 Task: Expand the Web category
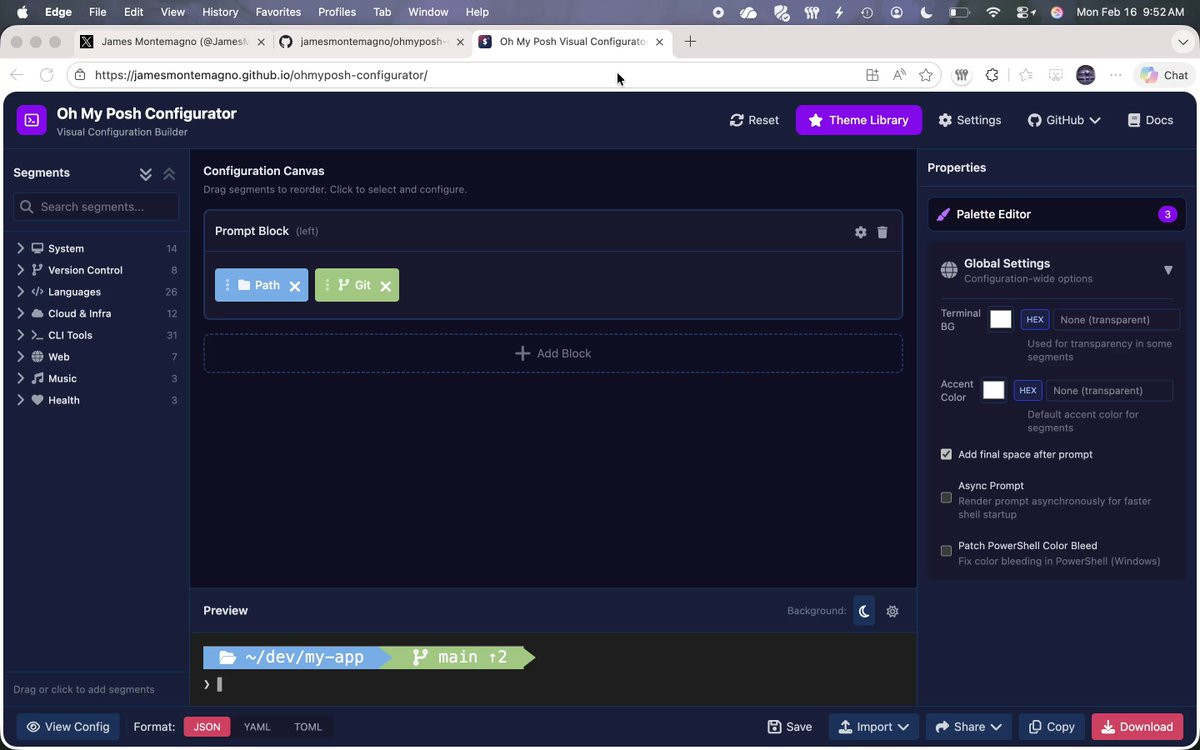pyautogui.click(x=96, y=357)
